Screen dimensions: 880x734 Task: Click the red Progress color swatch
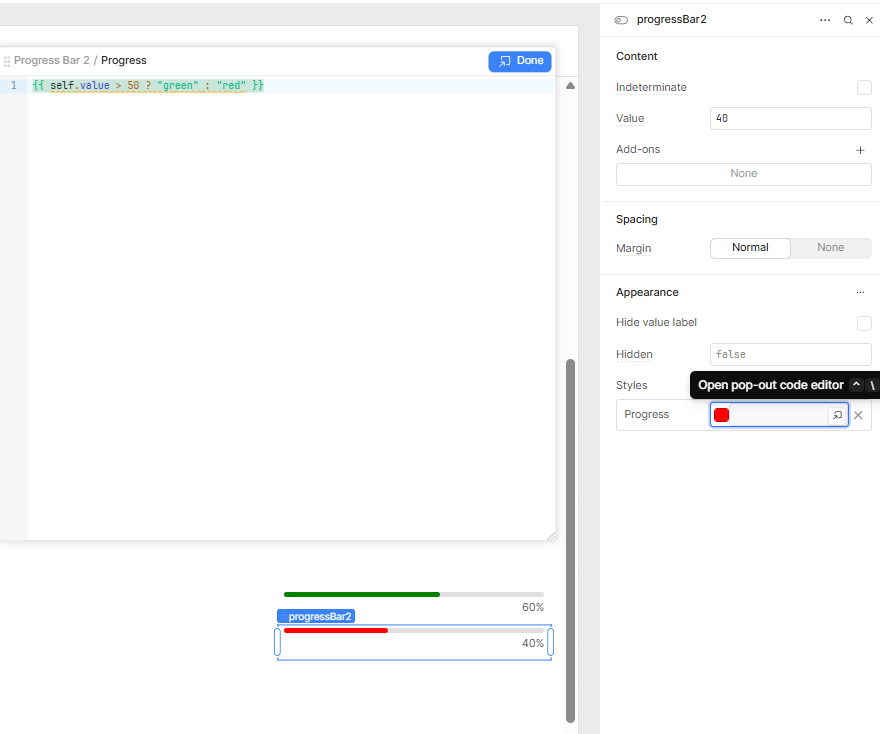point(721,415)
